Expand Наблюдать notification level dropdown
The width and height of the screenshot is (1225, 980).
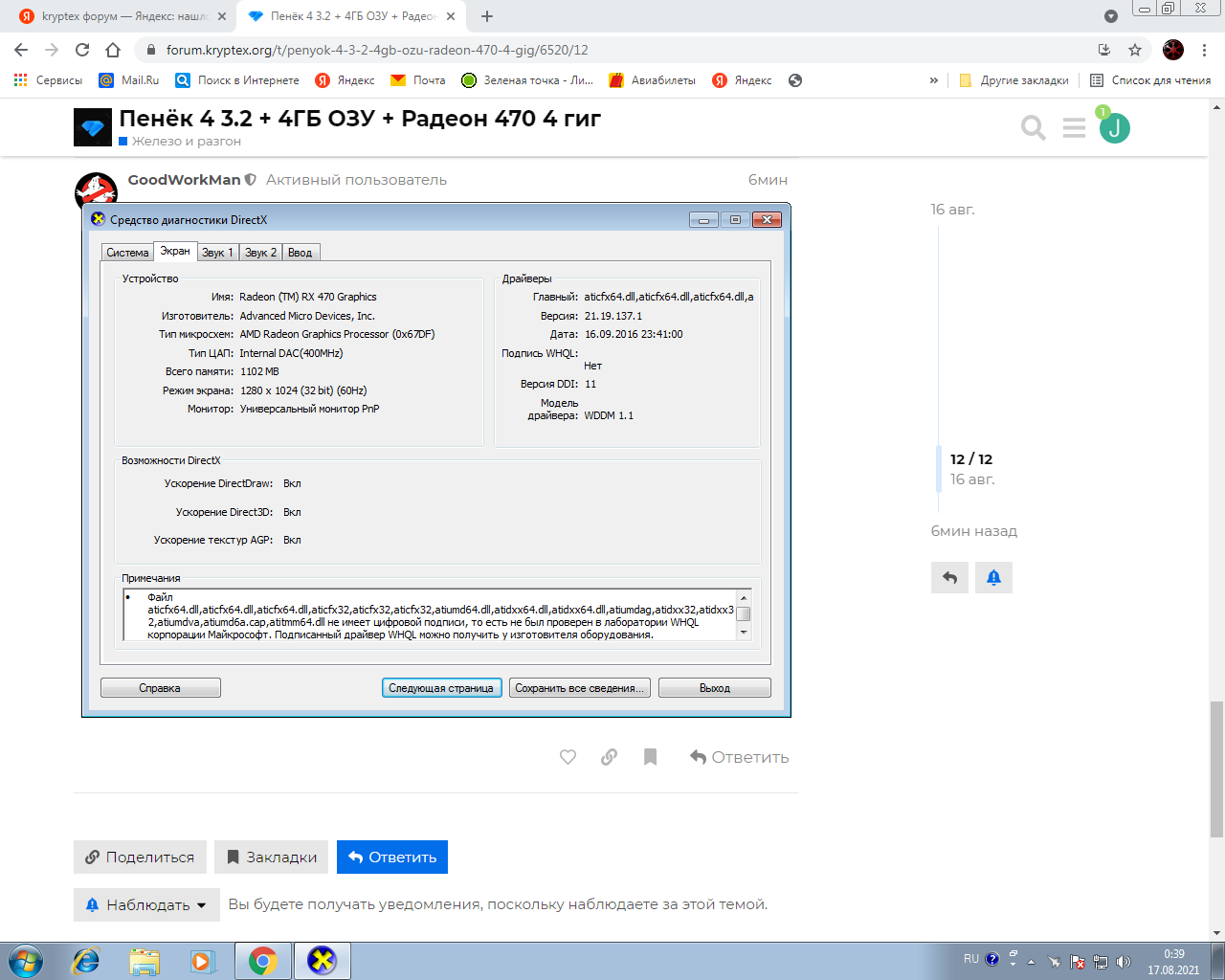(146, 904)
